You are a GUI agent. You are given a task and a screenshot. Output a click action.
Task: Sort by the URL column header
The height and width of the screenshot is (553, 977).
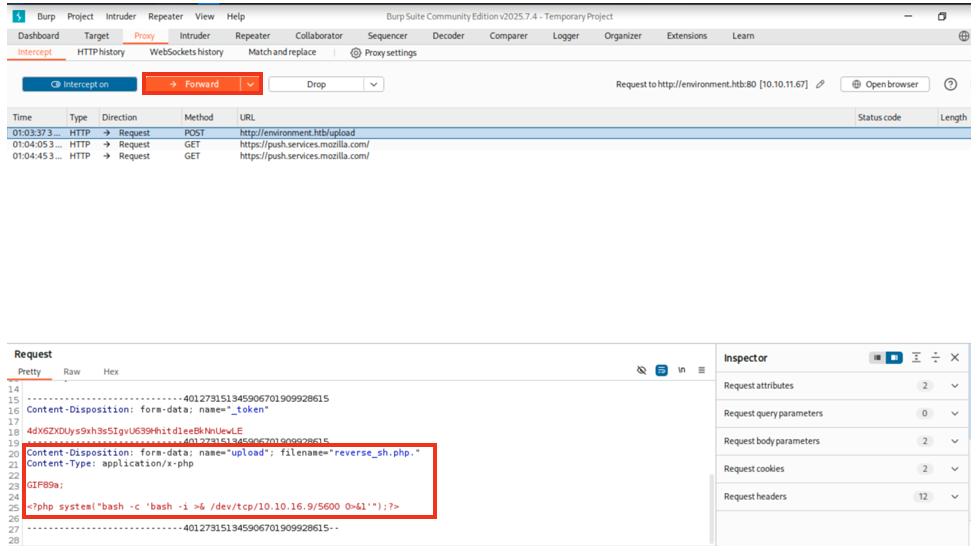coord(545,117)
